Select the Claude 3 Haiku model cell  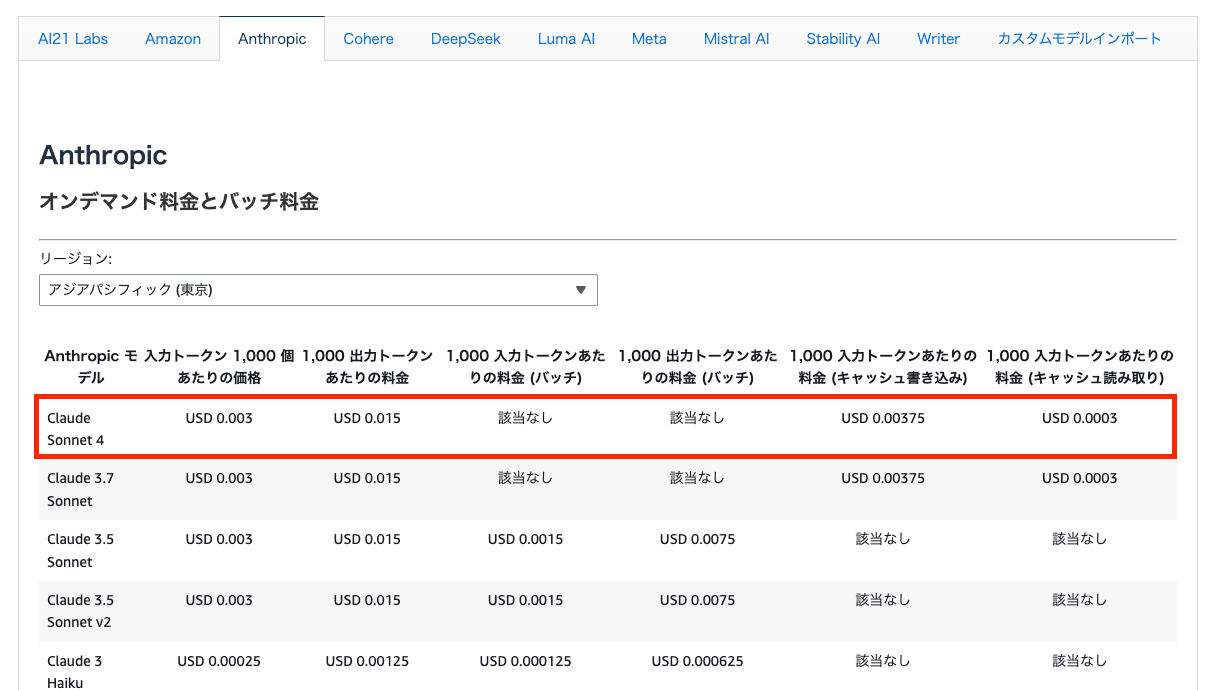(x=74, y=671)
